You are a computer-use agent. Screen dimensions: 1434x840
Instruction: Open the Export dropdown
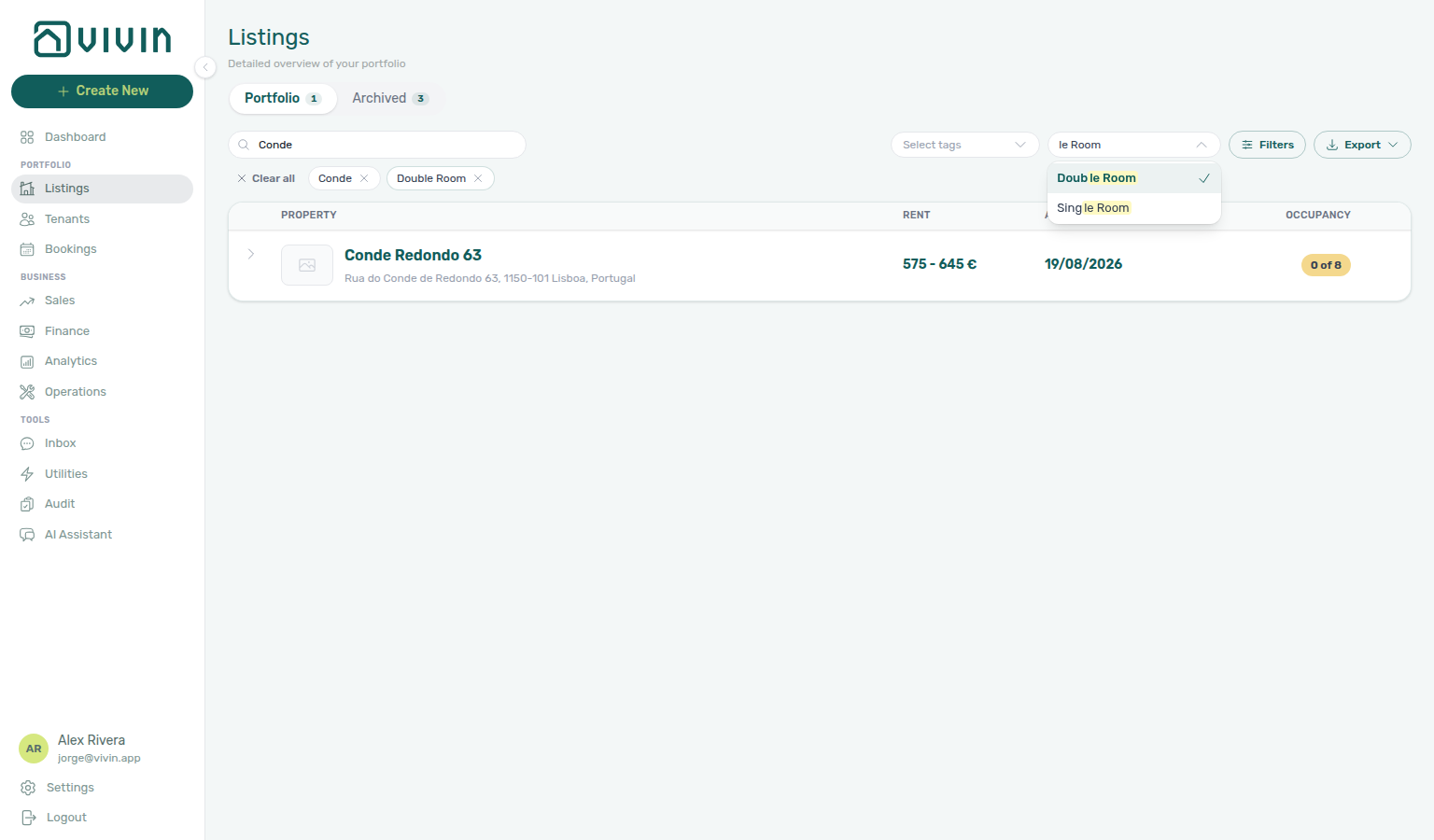[x=1362, y=145]
